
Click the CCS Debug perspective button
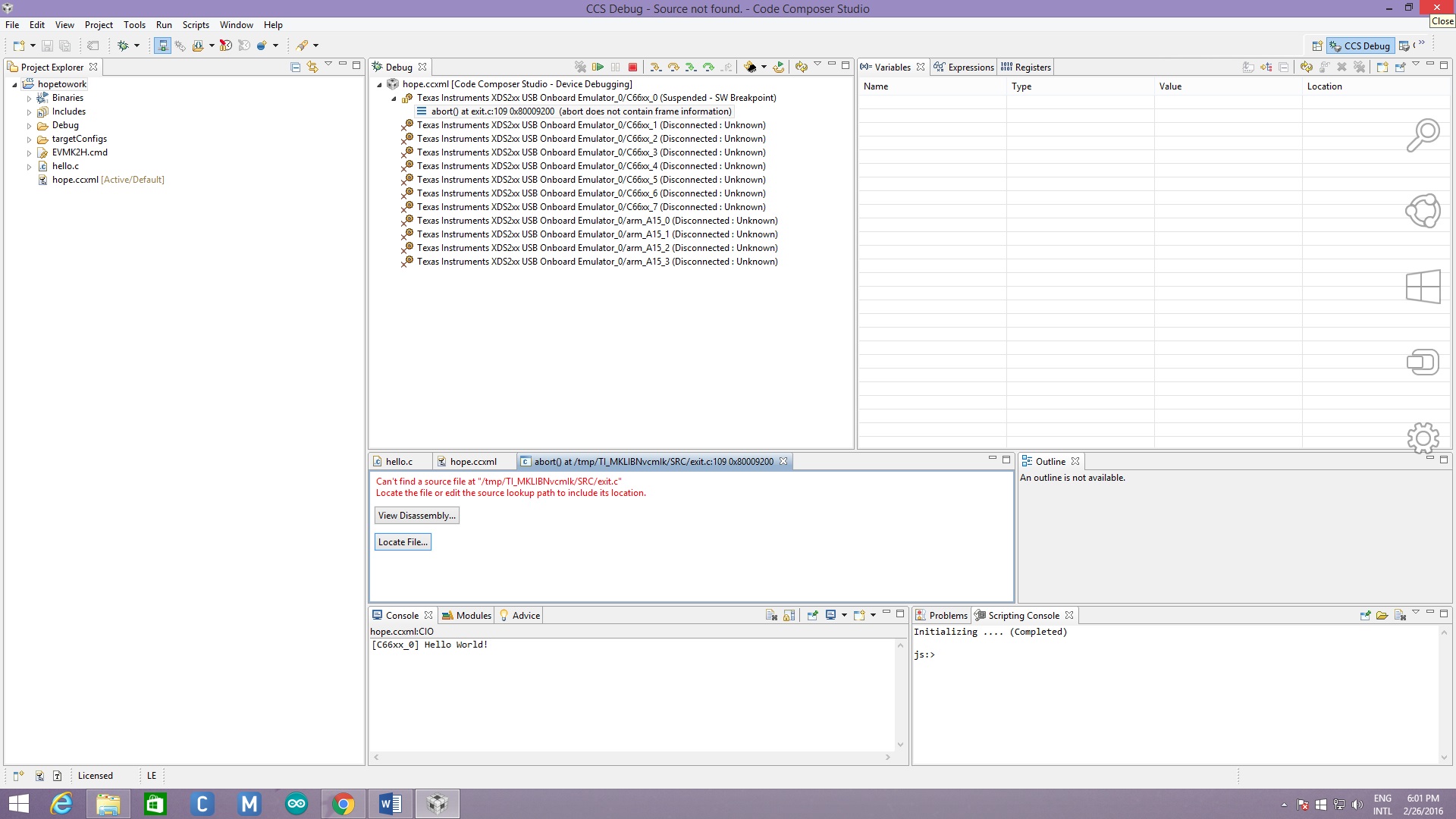tap(1361, 45)
